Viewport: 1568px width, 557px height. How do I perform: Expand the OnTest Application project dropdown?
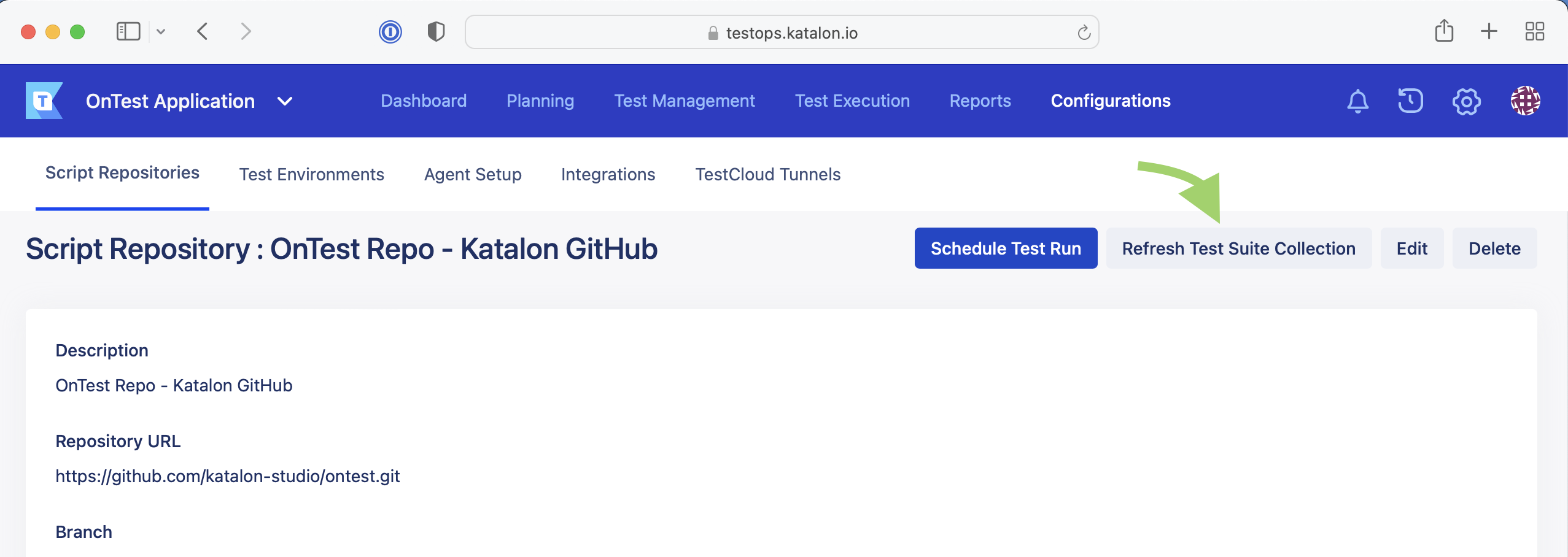coord(284,101)
